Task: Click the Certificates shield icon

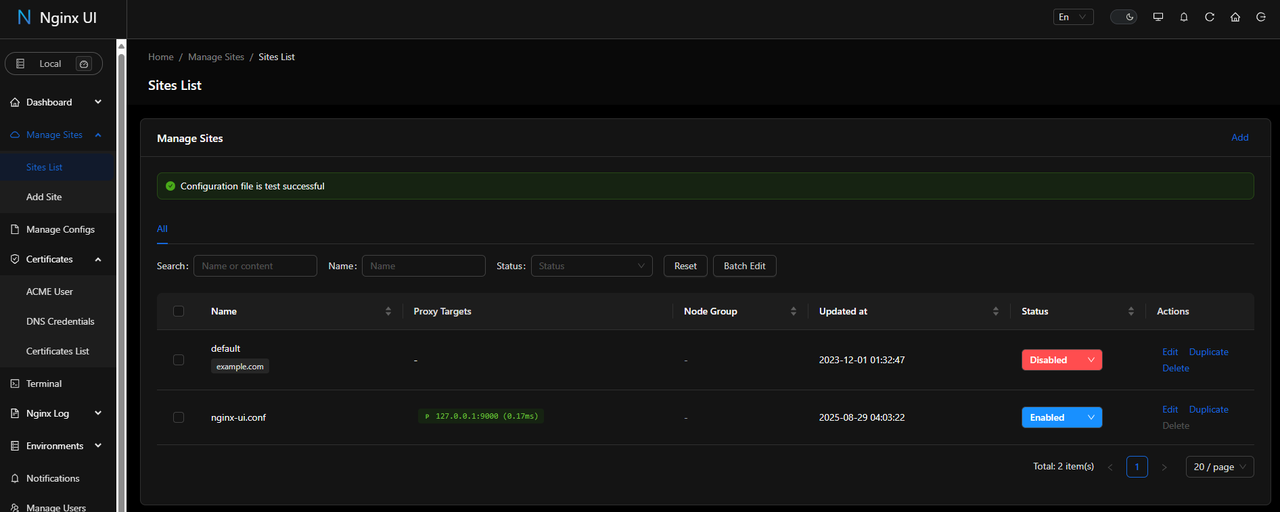Action: point(15,259)
